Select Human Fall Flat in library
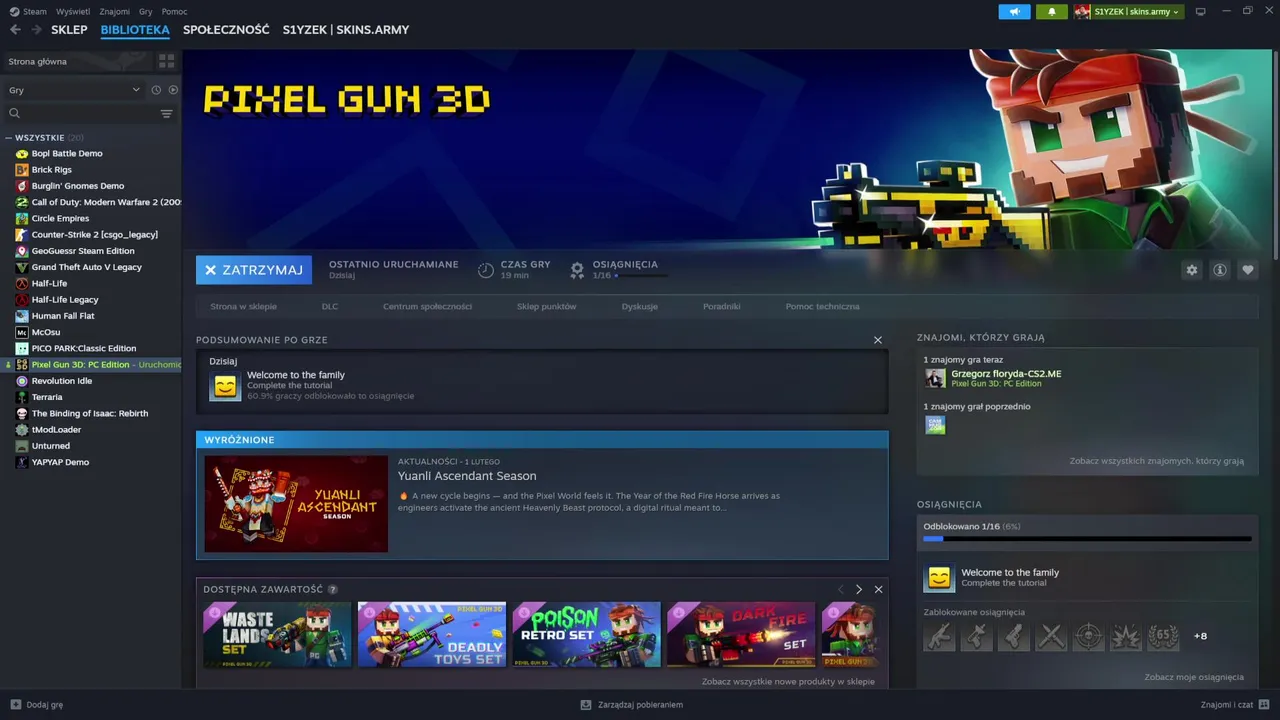1280x720 pixels. tap(63, 316)
